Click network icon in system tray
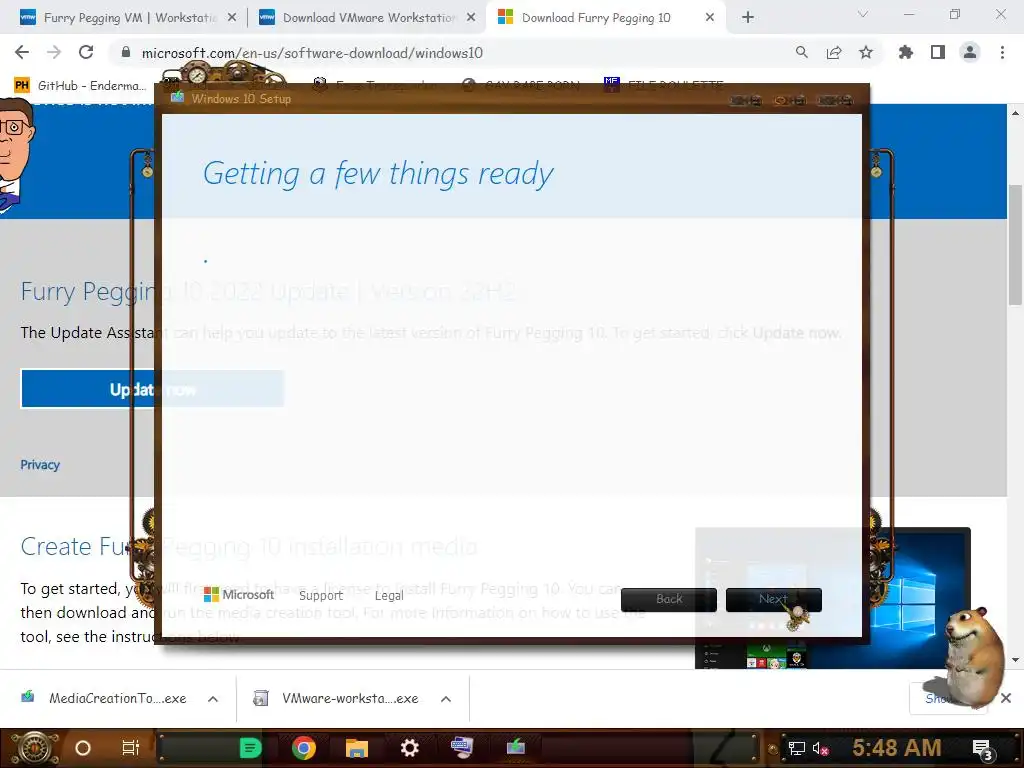Image resolution: width=1024 pixels, height=768 pixels. tap(797, 748)
